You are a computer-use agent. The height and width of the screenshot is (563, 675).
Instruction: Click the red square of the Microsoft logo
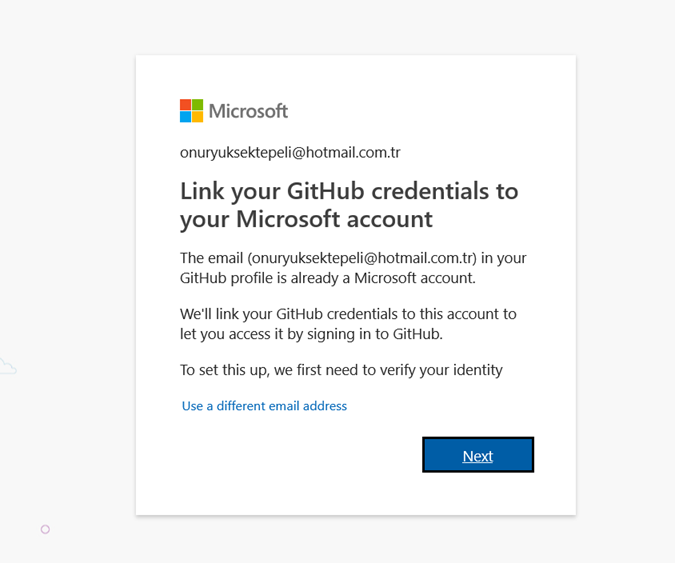click(186, 105)
